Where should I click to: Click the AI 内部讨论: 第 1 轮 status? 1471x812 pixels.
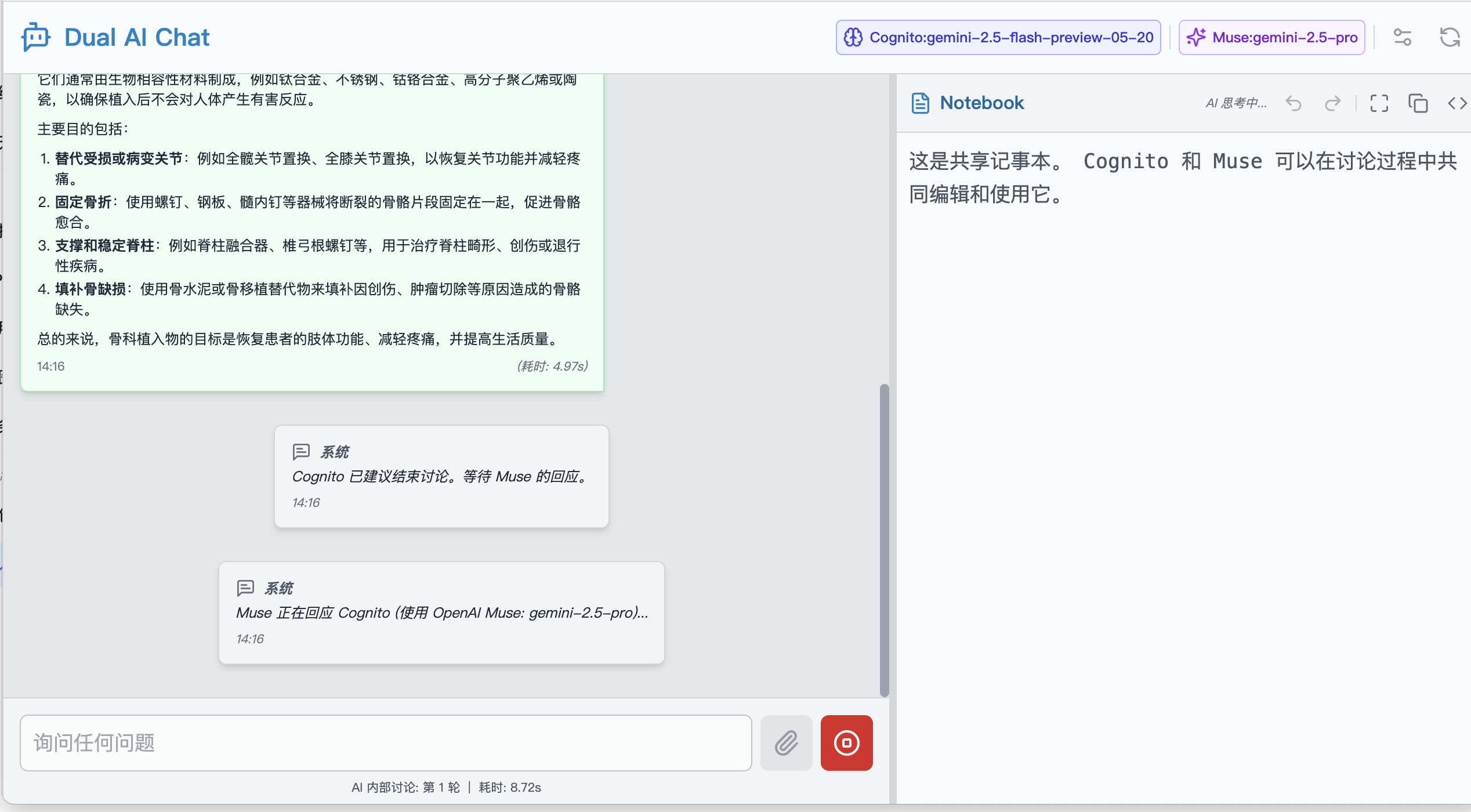(x=405, y=787)
